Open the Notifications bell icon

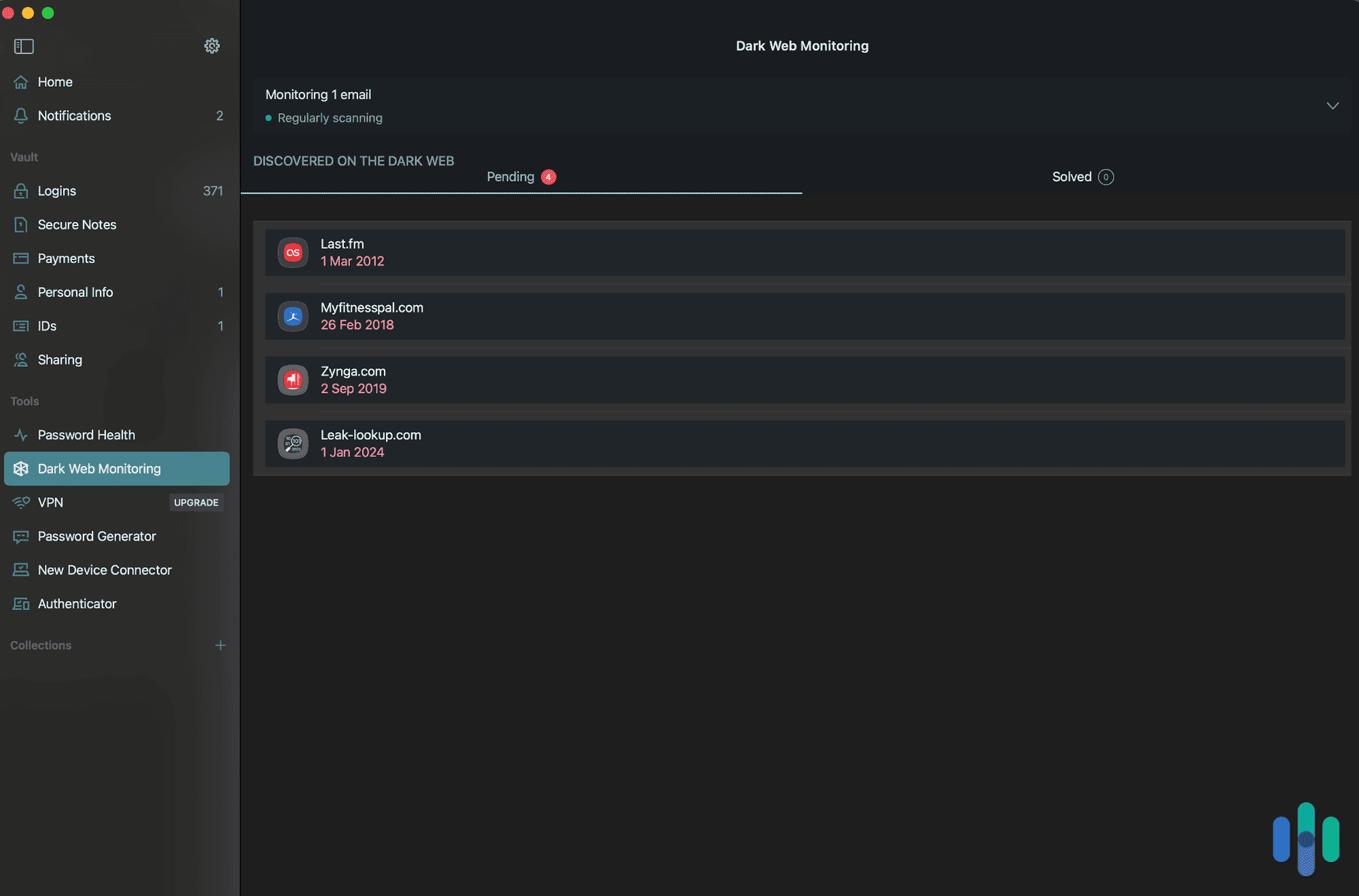click(20, 114)
